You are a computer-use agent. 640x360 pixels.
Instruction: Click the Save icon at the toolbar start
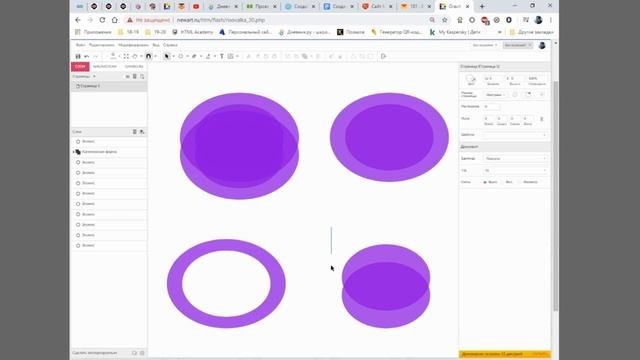pyautogui.click(x=78, y=56)
